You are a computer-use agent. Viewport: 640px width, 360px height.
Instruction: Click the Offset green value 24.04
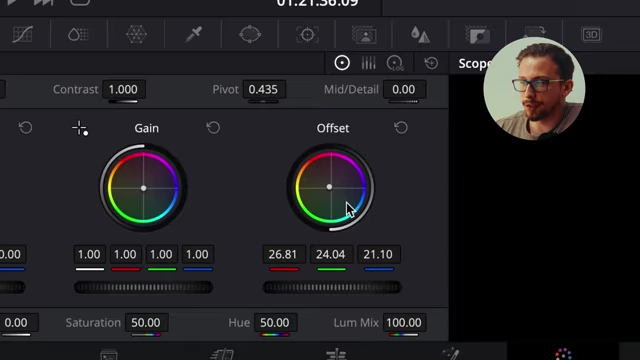click(331, 254)
